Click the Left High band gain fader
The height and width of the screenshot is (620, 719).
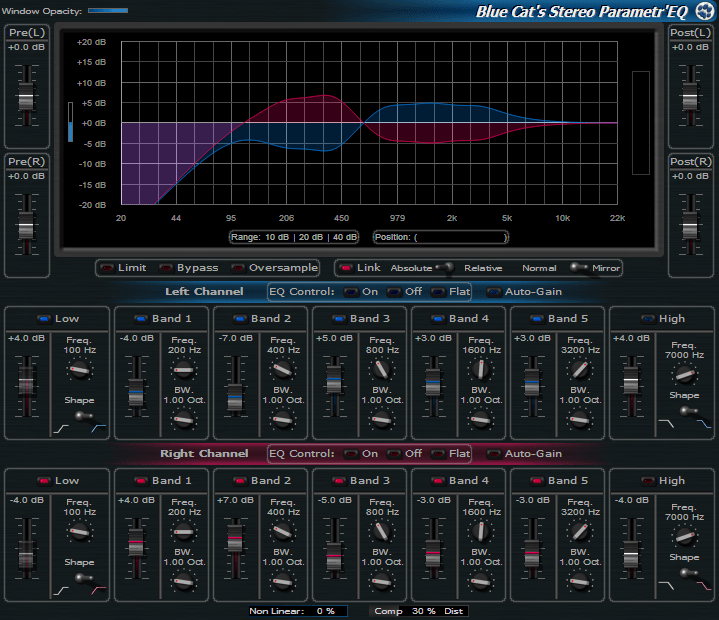pyautogui.click(x=631, y=380)
